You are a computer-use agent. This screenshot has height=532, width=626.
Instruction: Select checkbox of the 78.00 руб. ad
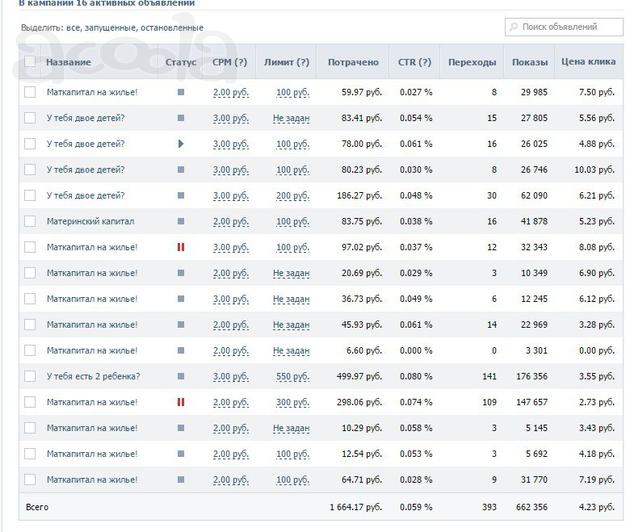(x=30, y=144)
